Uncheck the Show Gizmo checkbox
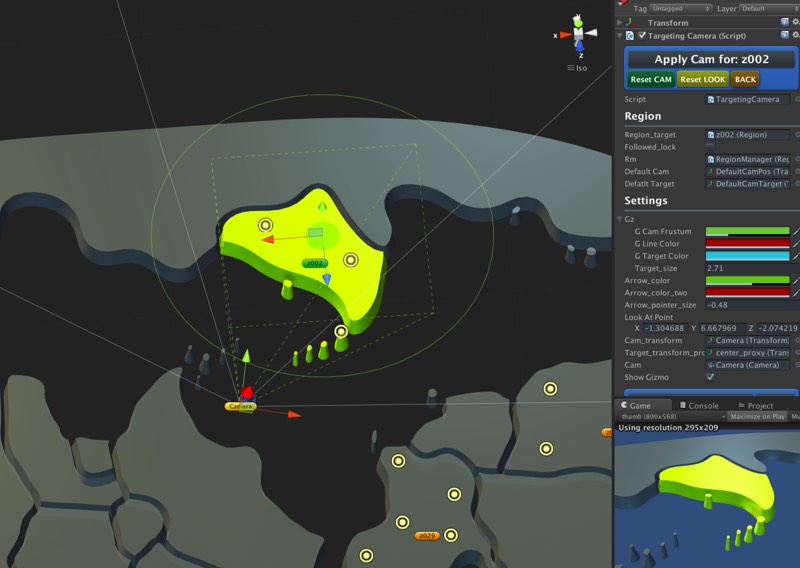800x568 pixels. (710, 377)
